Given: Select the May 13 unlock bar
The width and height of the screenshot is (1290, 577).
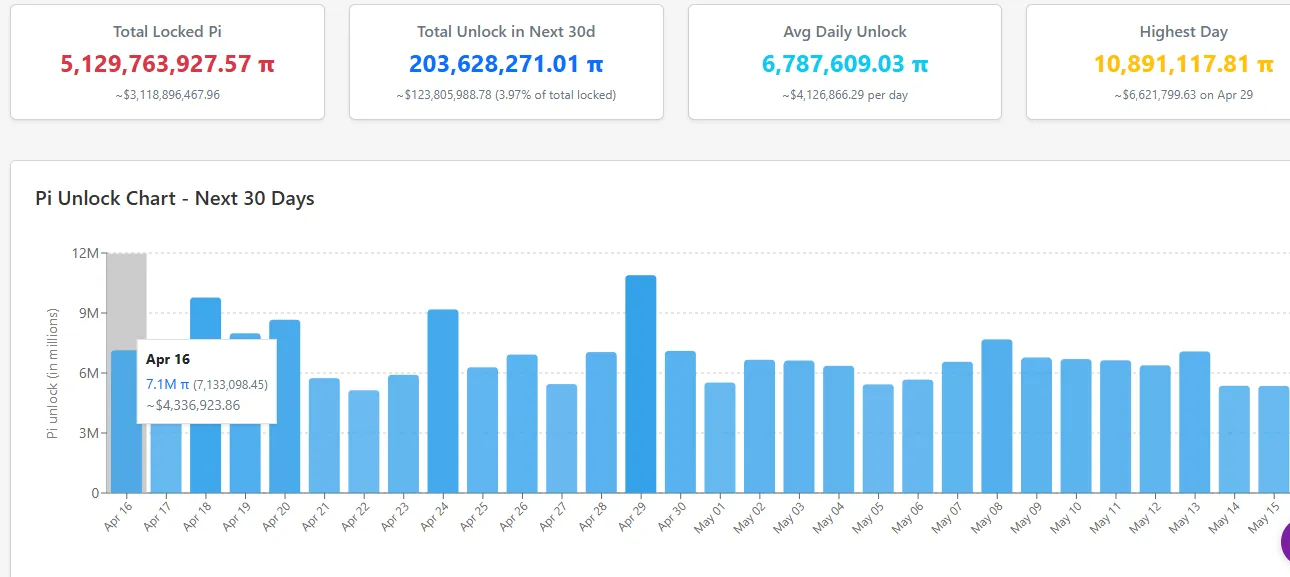Looking at the screenshot, I should click(x=1194, y=423).
